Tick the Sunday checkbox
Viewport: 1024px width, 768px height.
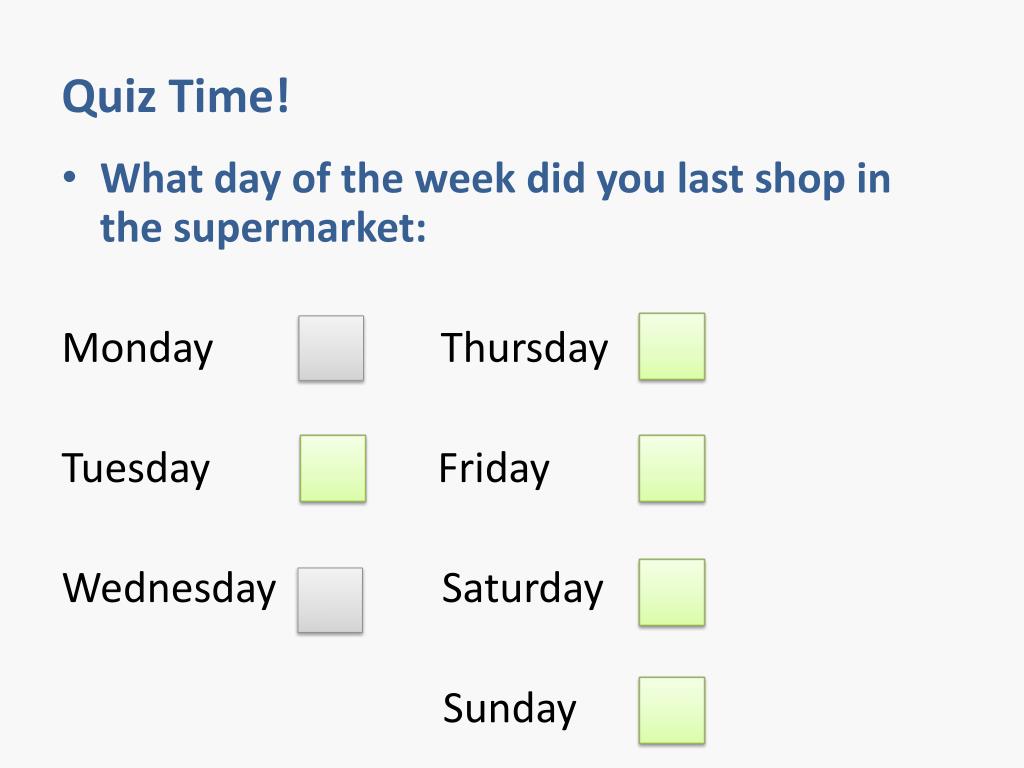tap(672, 711)
